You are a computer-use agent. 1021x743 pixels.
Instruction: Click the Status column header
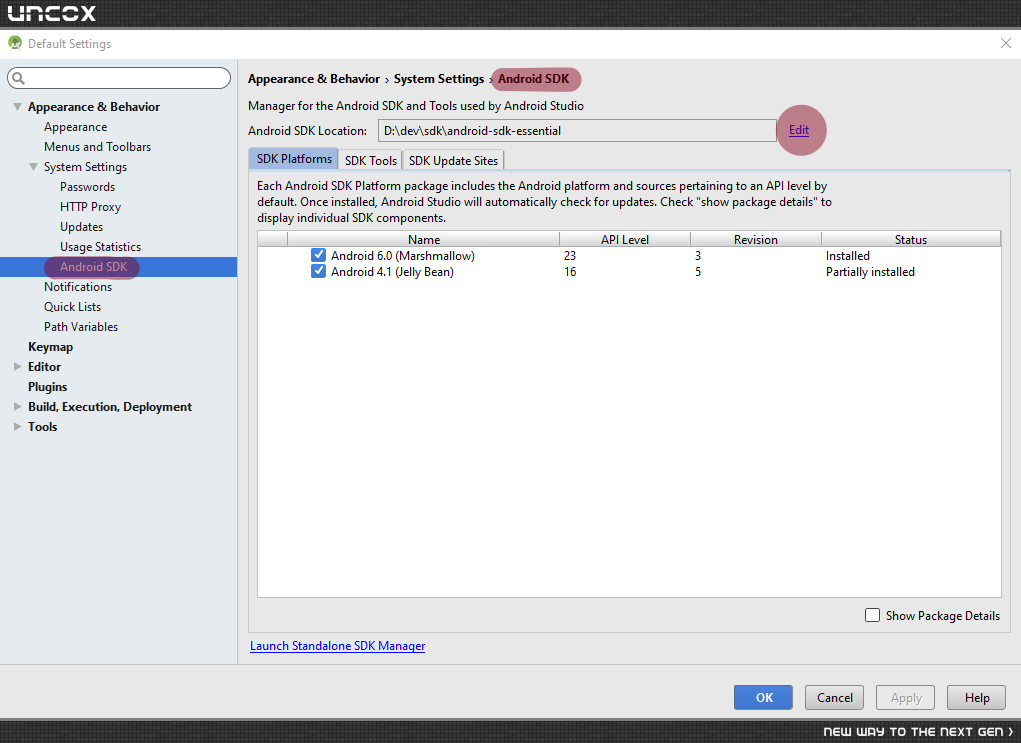910,240
